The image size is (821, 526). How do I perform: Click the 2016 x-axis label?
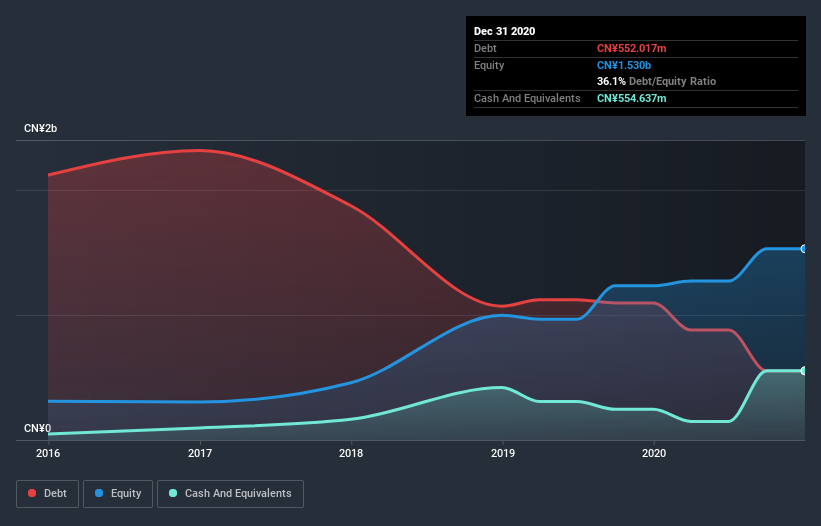tap(48, 453)
